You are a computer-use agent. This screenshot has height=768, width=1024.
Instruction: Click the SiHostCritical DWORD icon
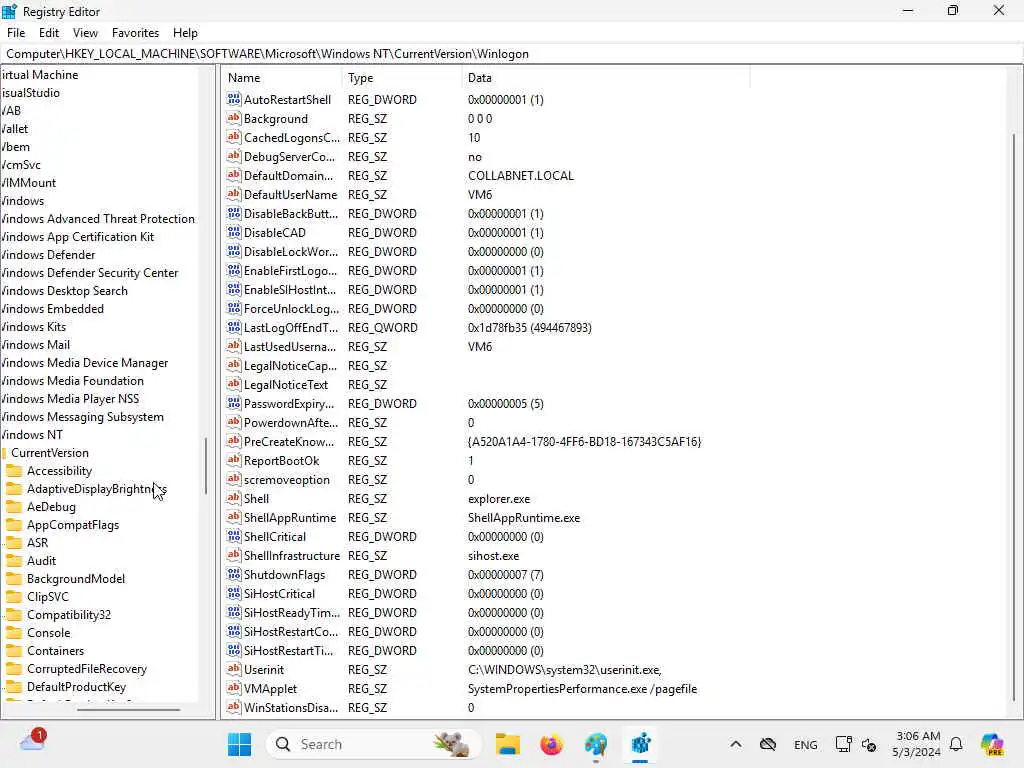233,593
